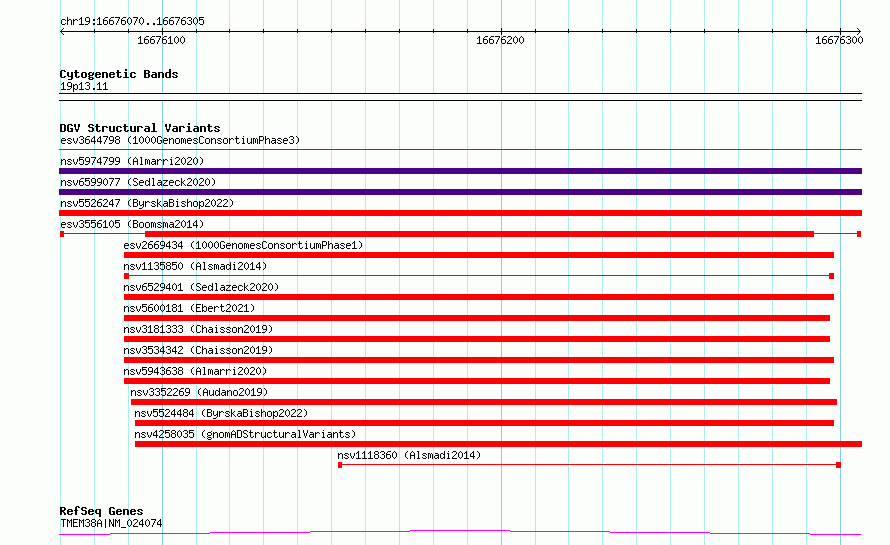
Task: Select the red bar under nsv4258035 gnomAD
Action: 498,444
